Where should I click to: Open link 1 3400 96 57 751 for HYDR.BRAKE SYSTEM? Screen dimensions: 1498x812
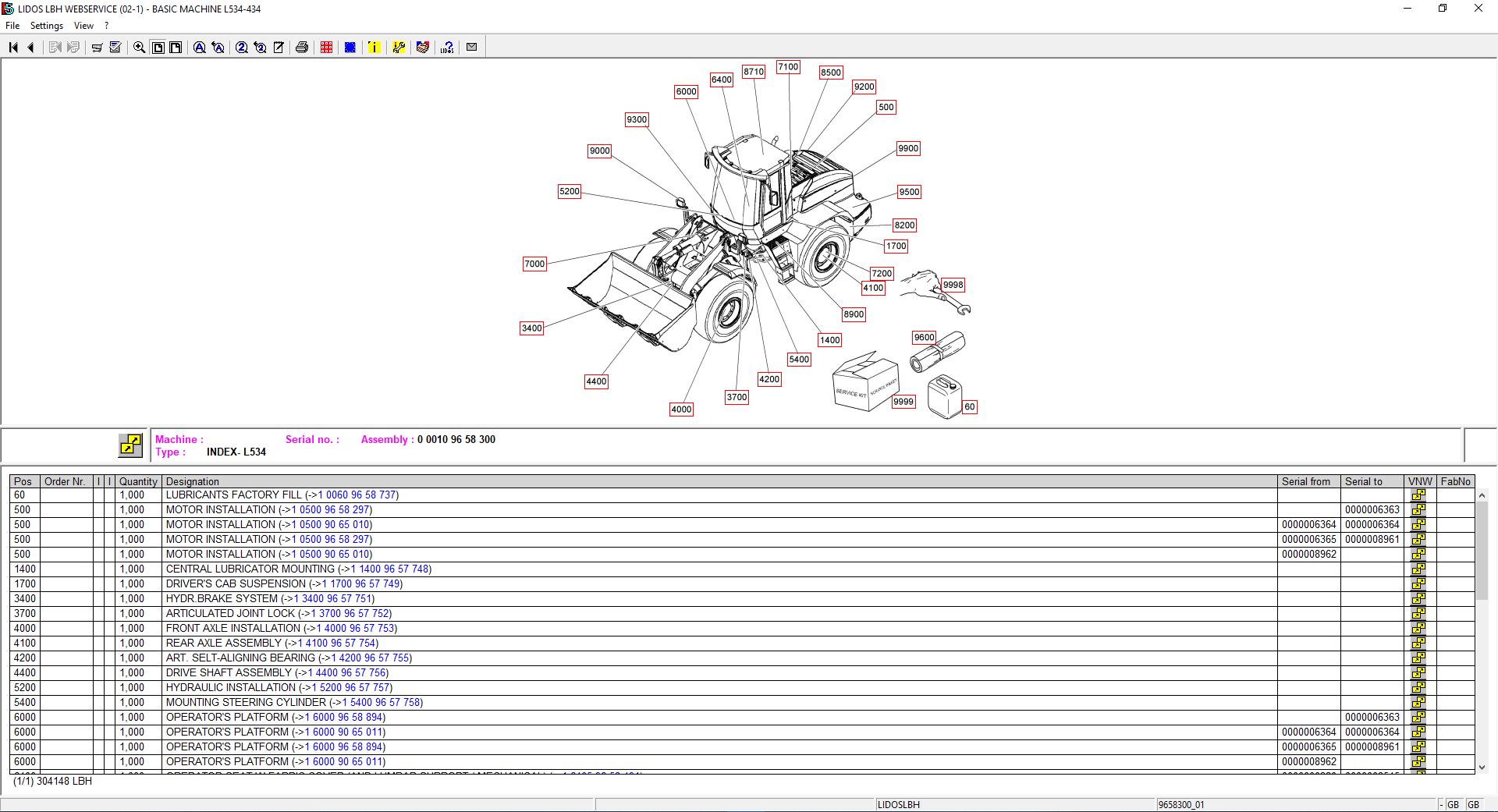pos(332,599)
